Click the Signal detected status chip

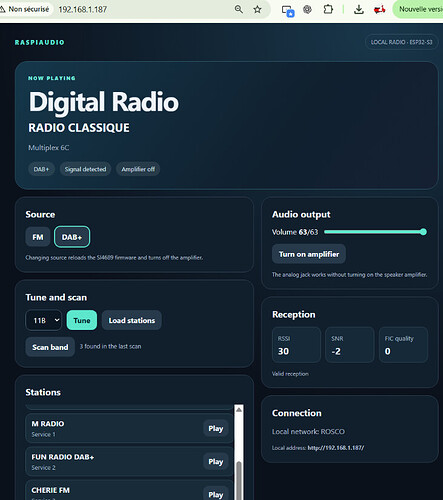pyautogui.click(x=85, y=169)
